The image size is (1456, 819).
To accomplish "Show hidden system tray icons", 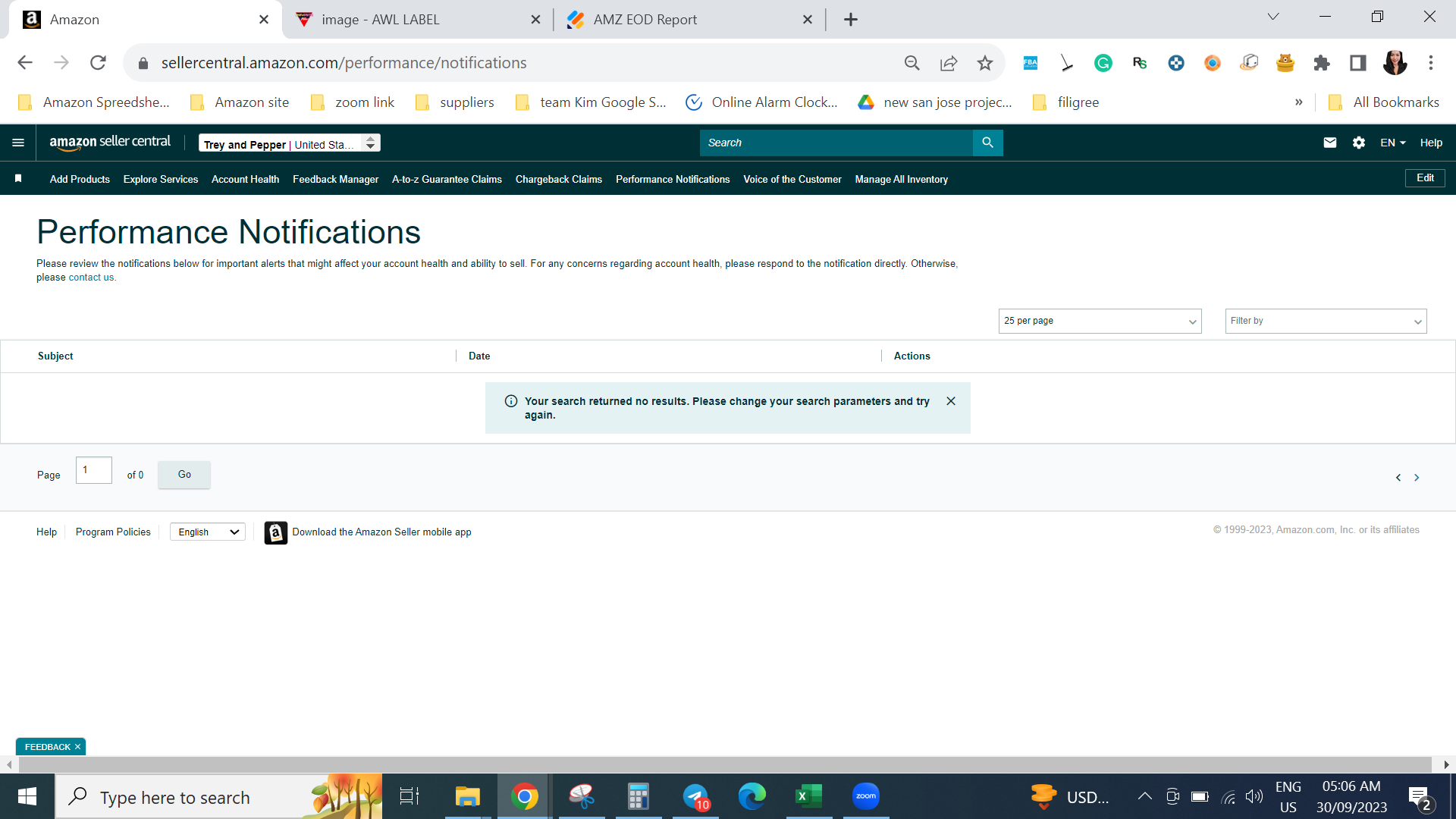I will click(x=1145, y=796).
